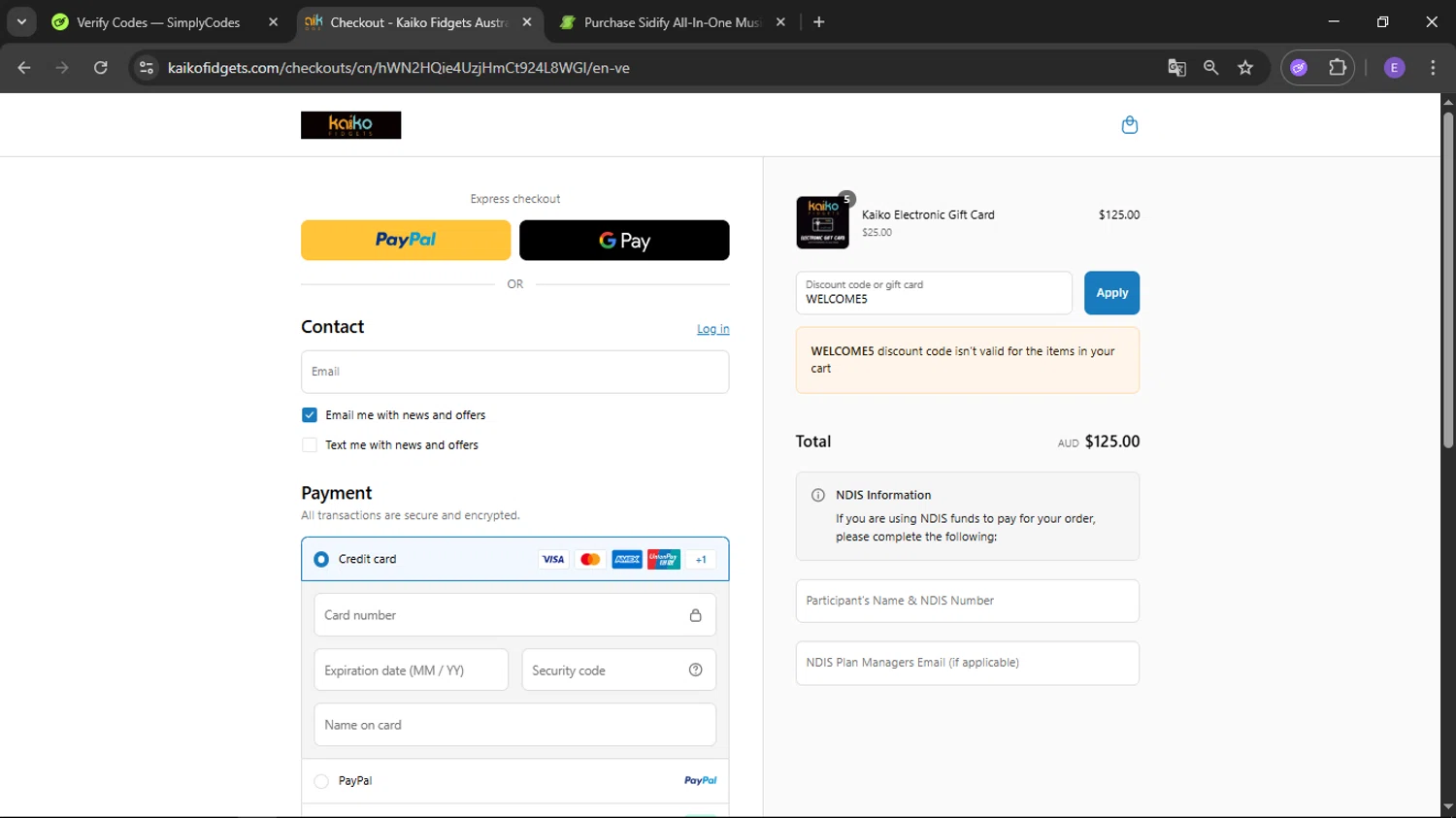
Task: Click the Kaiko Fidgets logo
Action: pyautogui.click(x=350, y=125)
